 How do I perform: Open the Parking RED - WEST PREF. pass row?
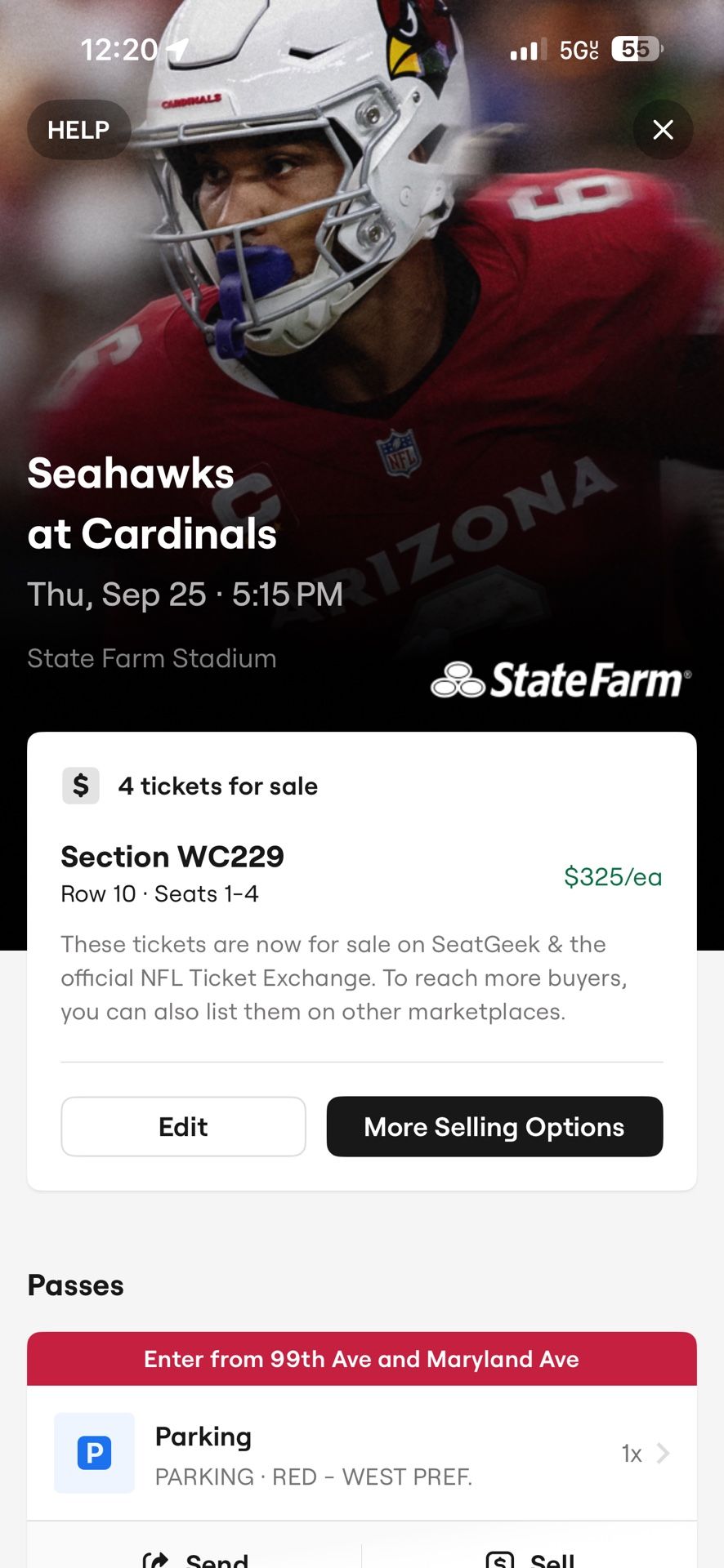click(x=361, y=1454)
